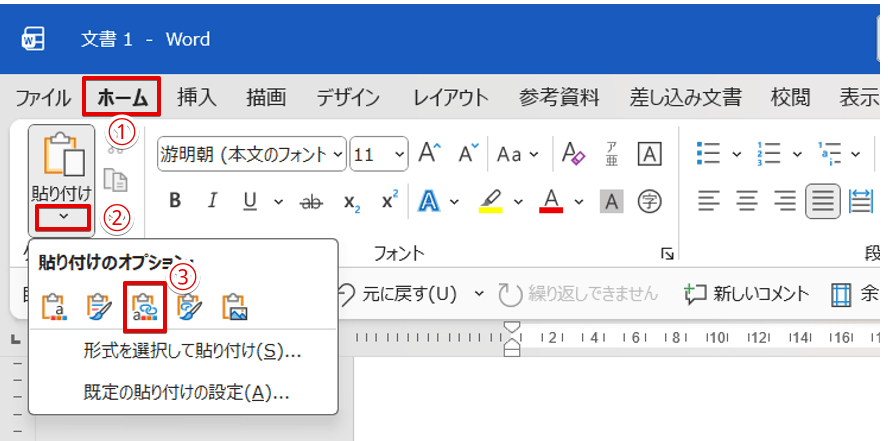Click 元に戻す(U) undo button
Screen dimensions: 888x441
398,294
